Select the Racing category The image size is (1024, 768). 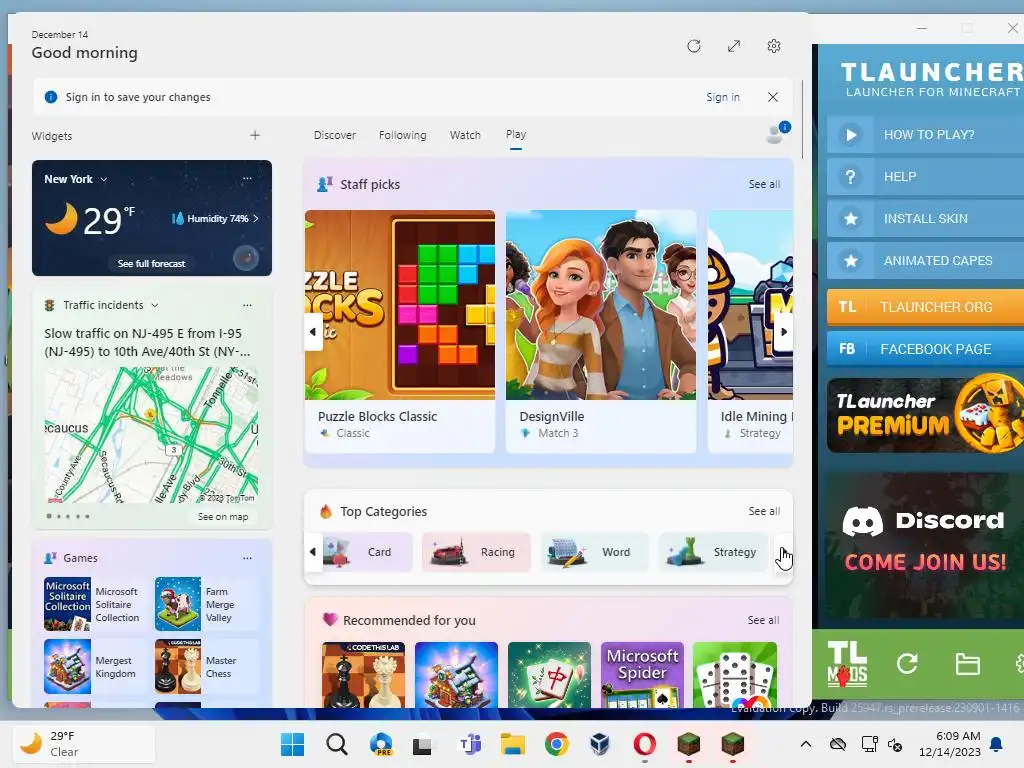point(476,552)
